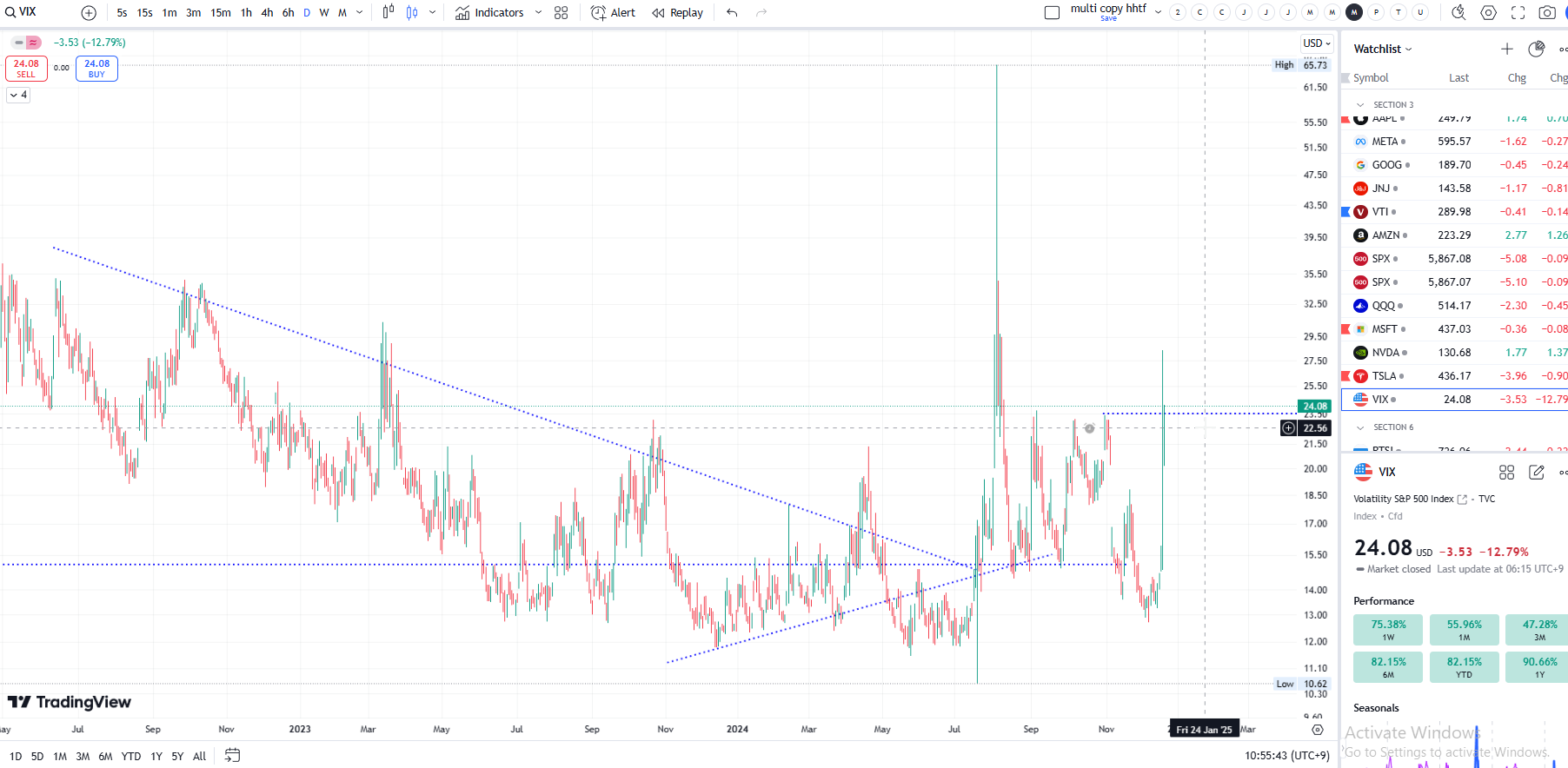Start Bar Replay mode

click(678, 13)
